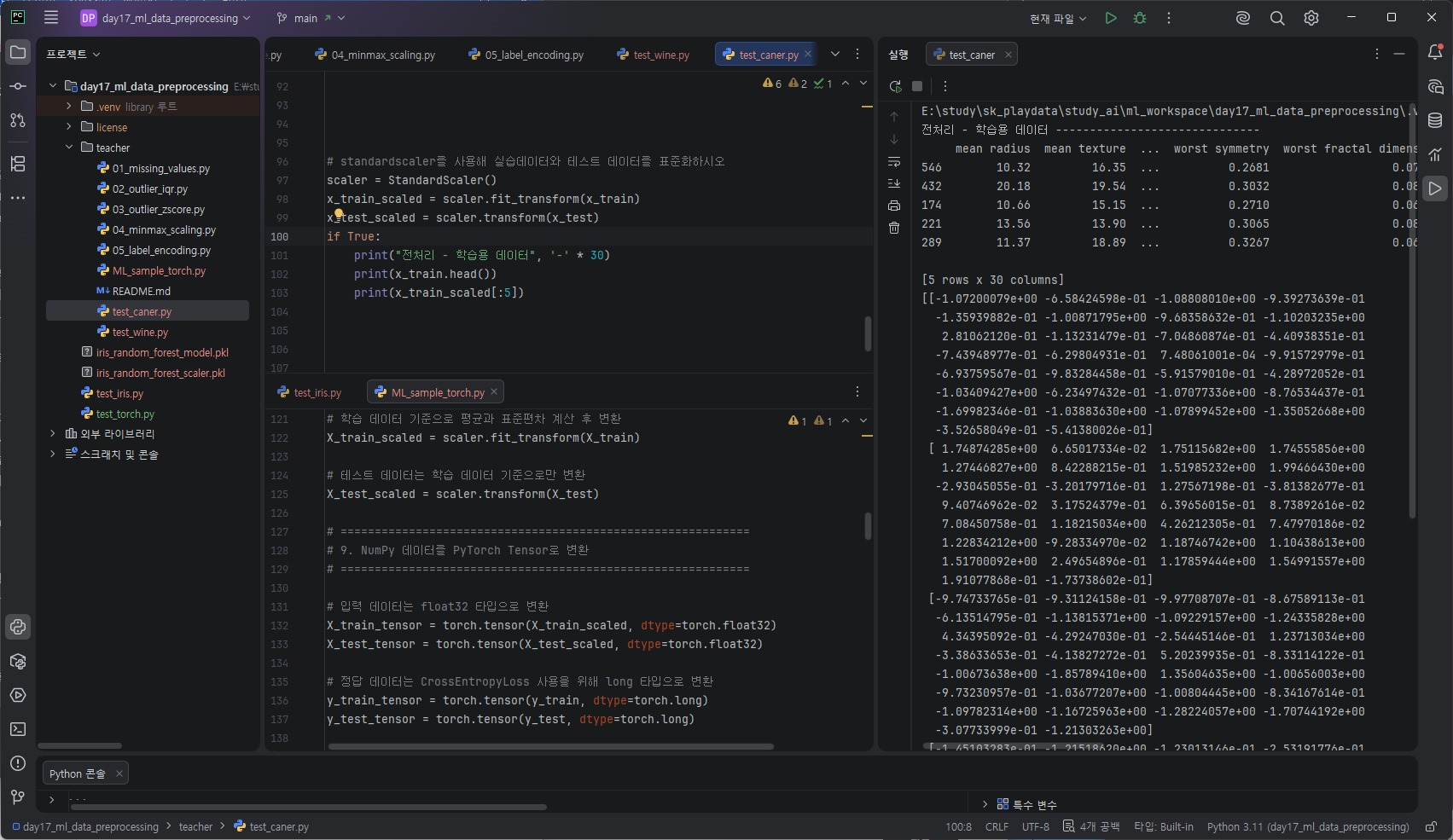1453x840 pixels.
Task: Collapse the teacher folder
Action: click(69, 148)
